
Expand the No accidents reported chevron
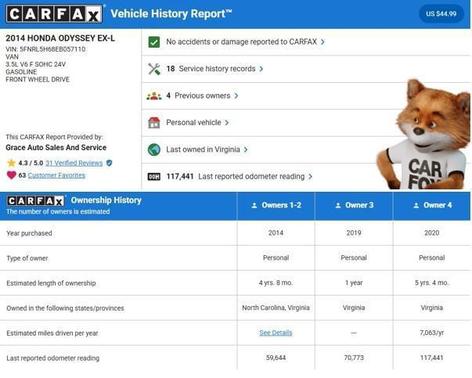323,42
